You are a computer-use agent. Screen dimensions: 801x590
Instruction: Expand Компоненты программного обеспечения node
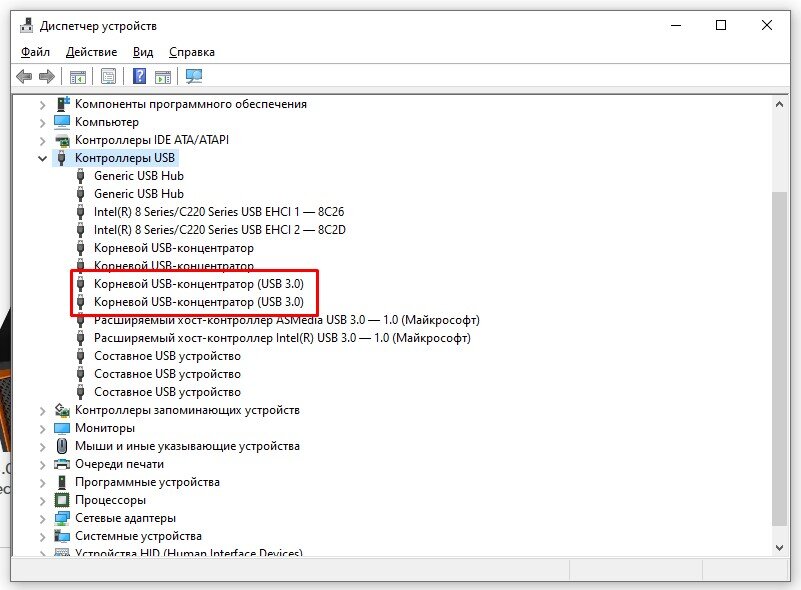[x=42, y=105]
